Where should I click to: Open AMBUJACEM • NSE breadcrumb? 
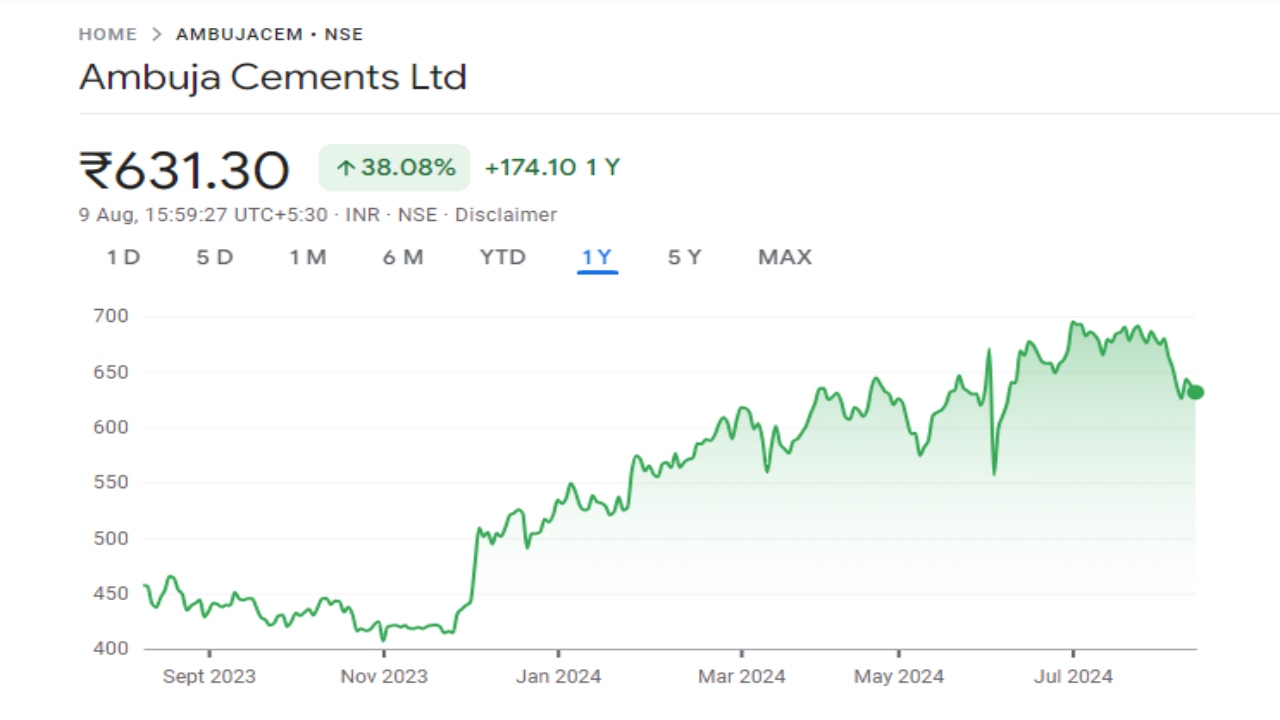(x=269, y=34)
